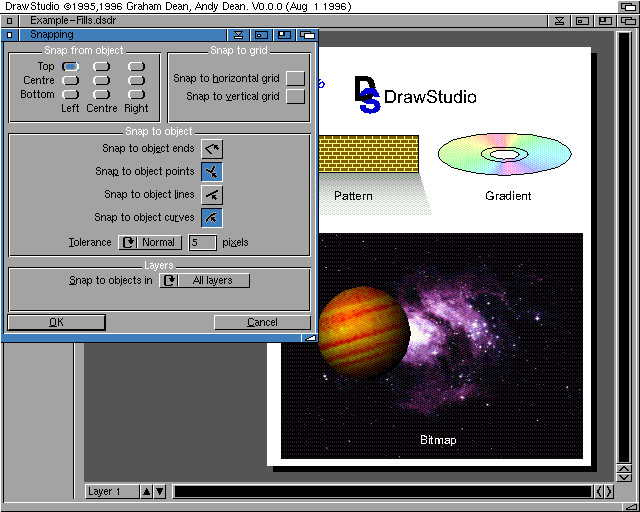This screenshot has width=640, height=512.
Task: Toggle Snap to object points icon
Action: (212, 171)
